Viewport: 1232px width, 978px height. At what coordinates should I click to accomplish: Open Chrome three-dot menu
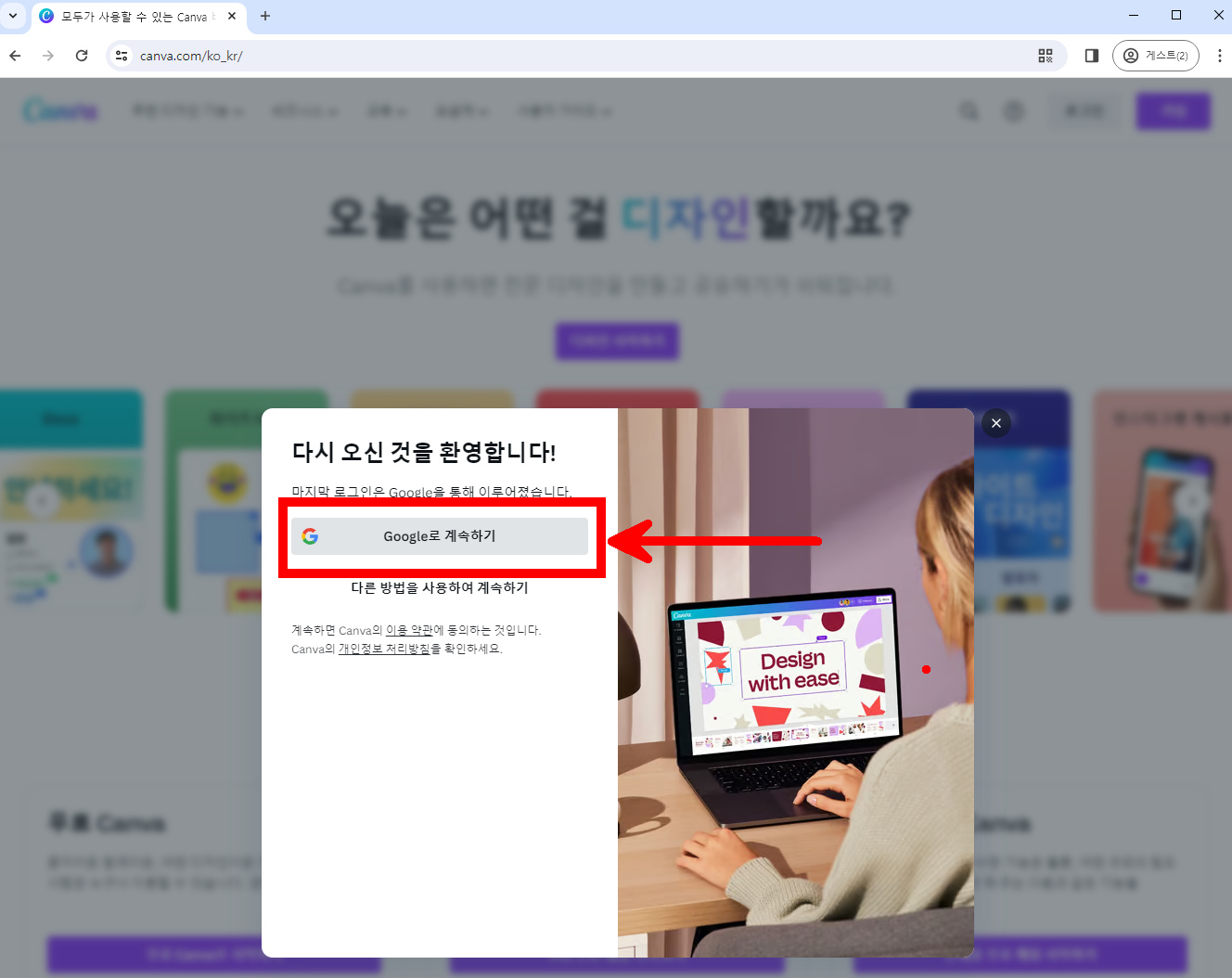point(1219,56)
